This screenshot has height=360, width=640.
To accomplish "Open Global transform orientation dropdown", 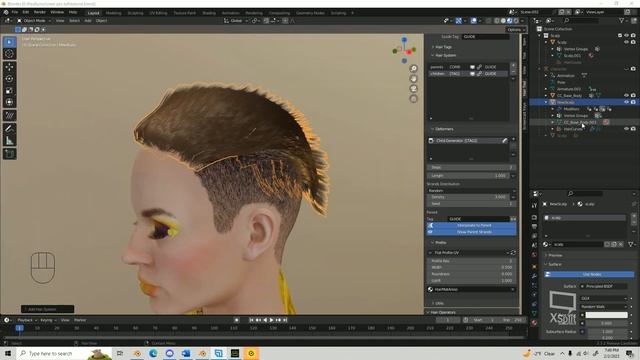I will (236, 20).
